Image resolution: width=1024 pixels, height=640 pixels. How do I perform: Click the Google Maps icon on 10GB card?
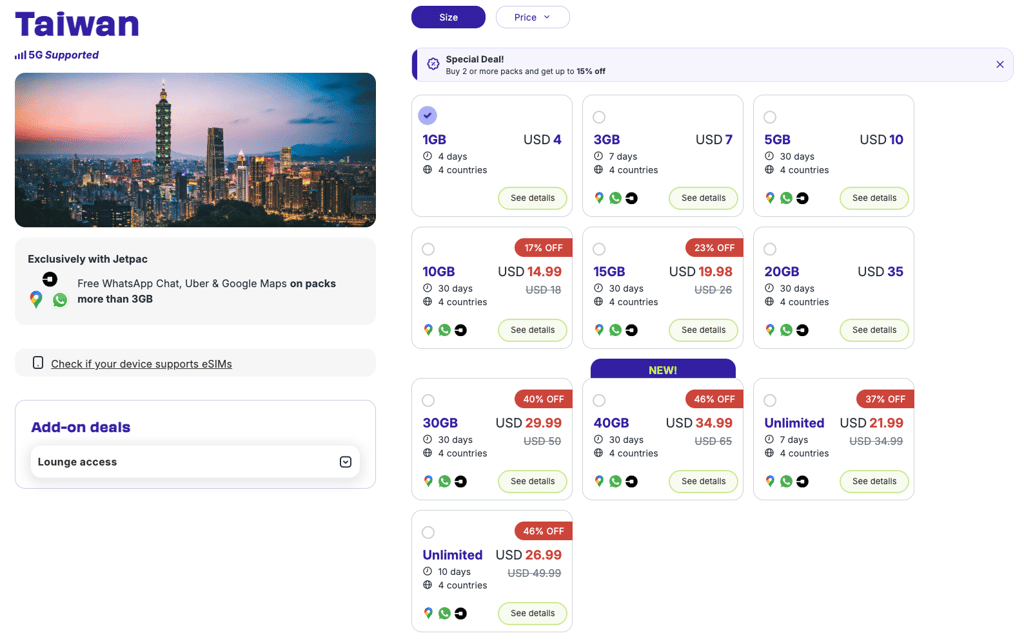pyautogui.click(x=428, y=330)
